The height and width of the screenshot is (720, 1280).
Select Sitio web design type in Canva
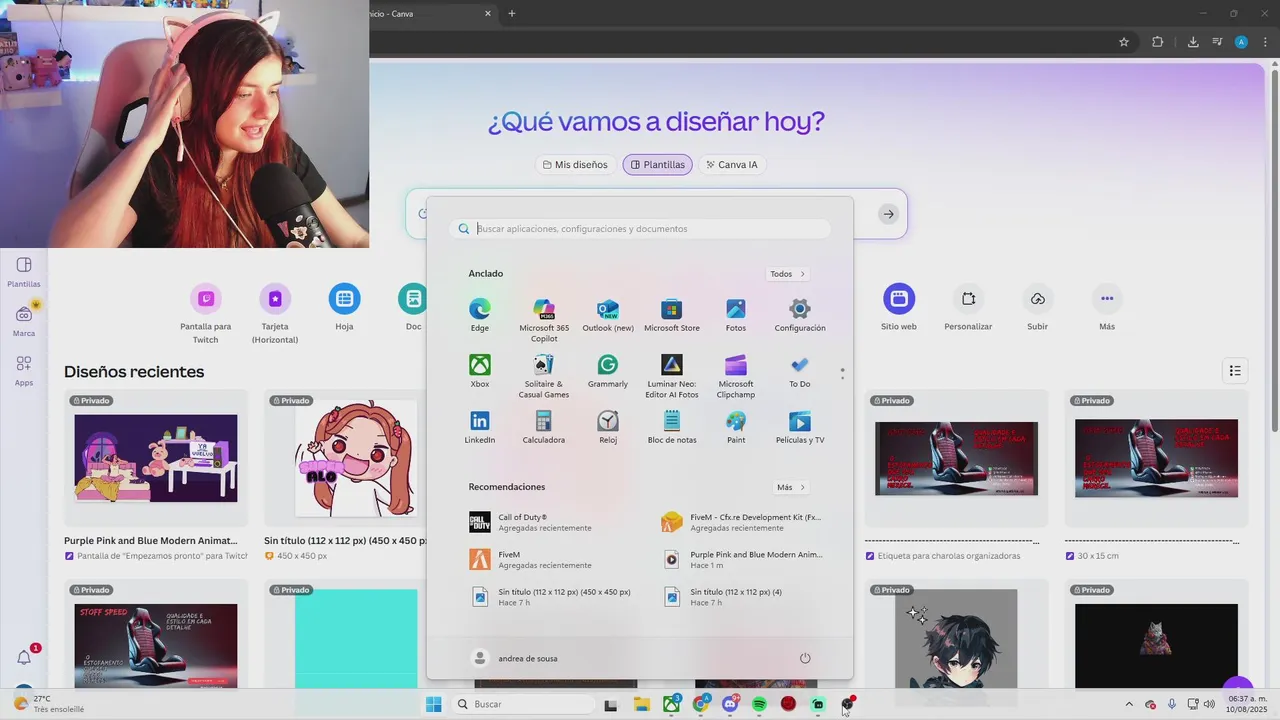(899, 308)
